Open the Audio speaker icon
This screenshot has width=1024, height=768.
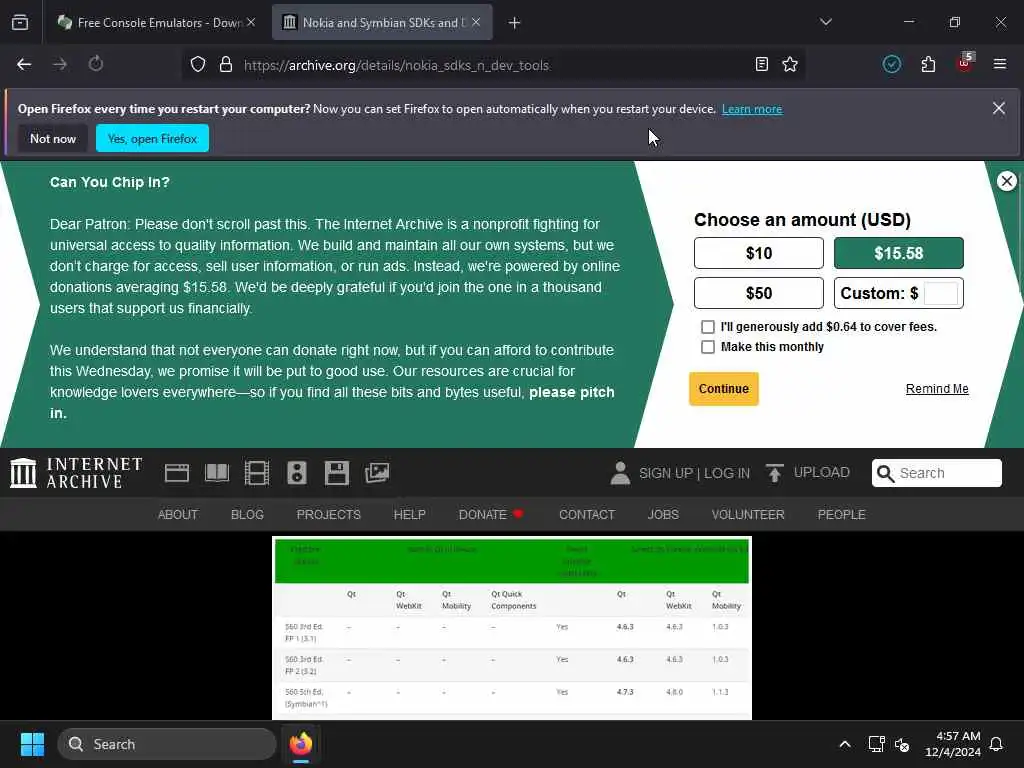pos(297,473)
